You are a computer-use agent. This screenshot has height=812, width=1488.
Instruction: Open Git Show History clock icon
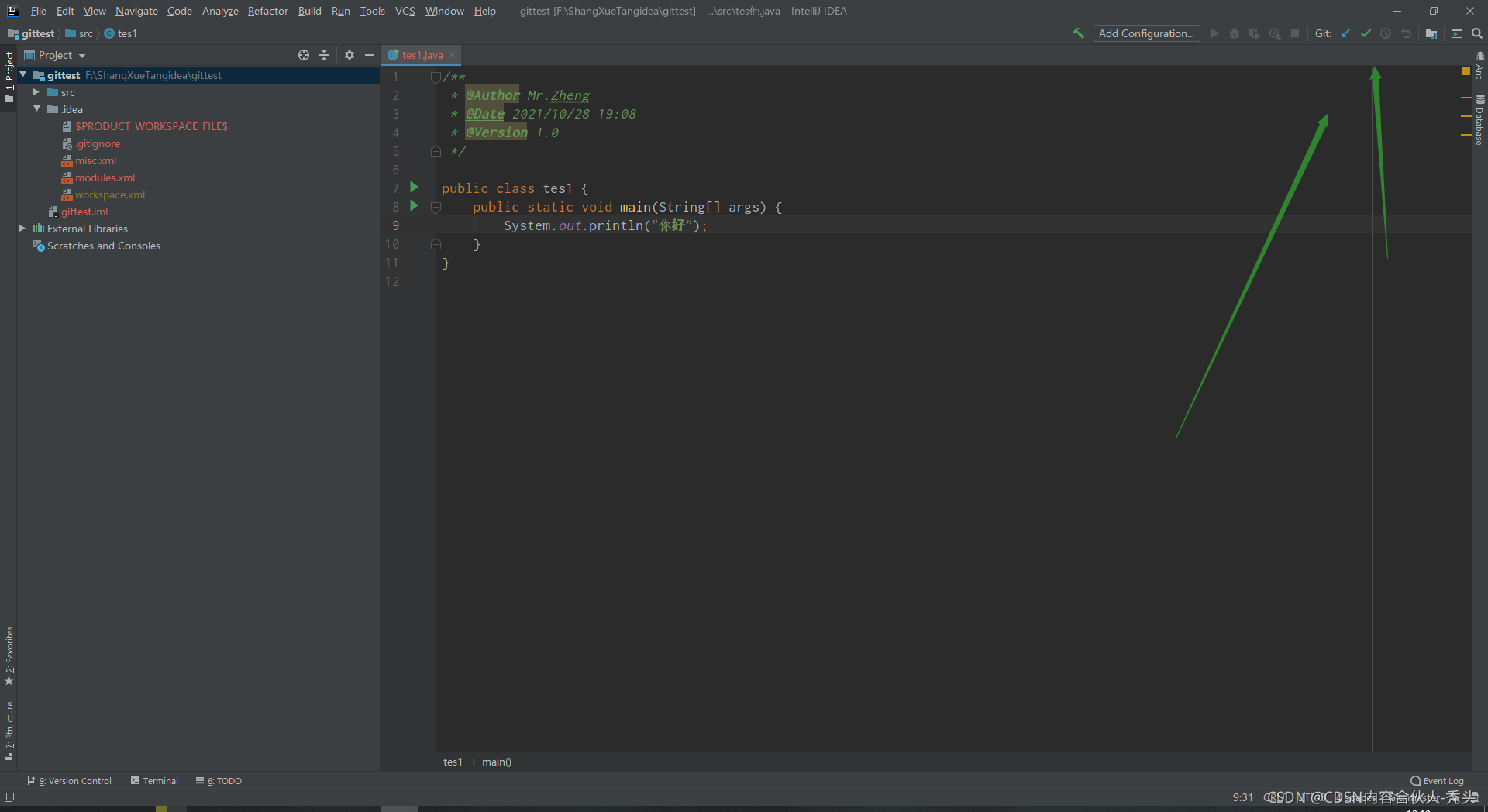pyautogui.click(x=1386, y=33)
